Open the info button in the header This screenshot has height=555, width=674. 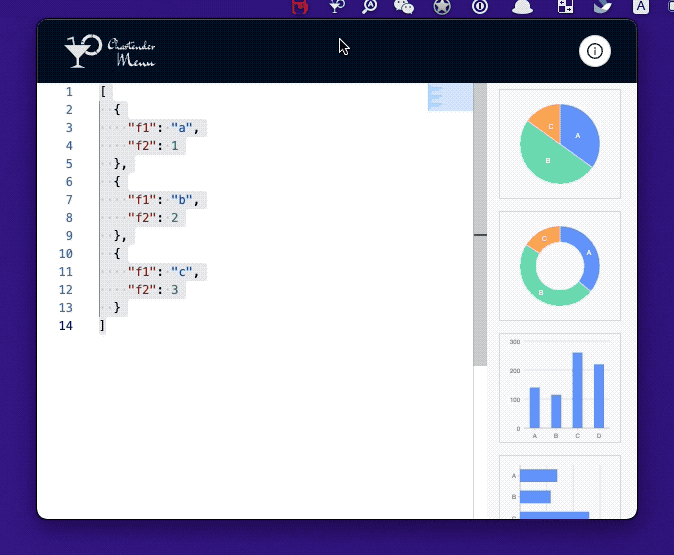tap(594, 51)
